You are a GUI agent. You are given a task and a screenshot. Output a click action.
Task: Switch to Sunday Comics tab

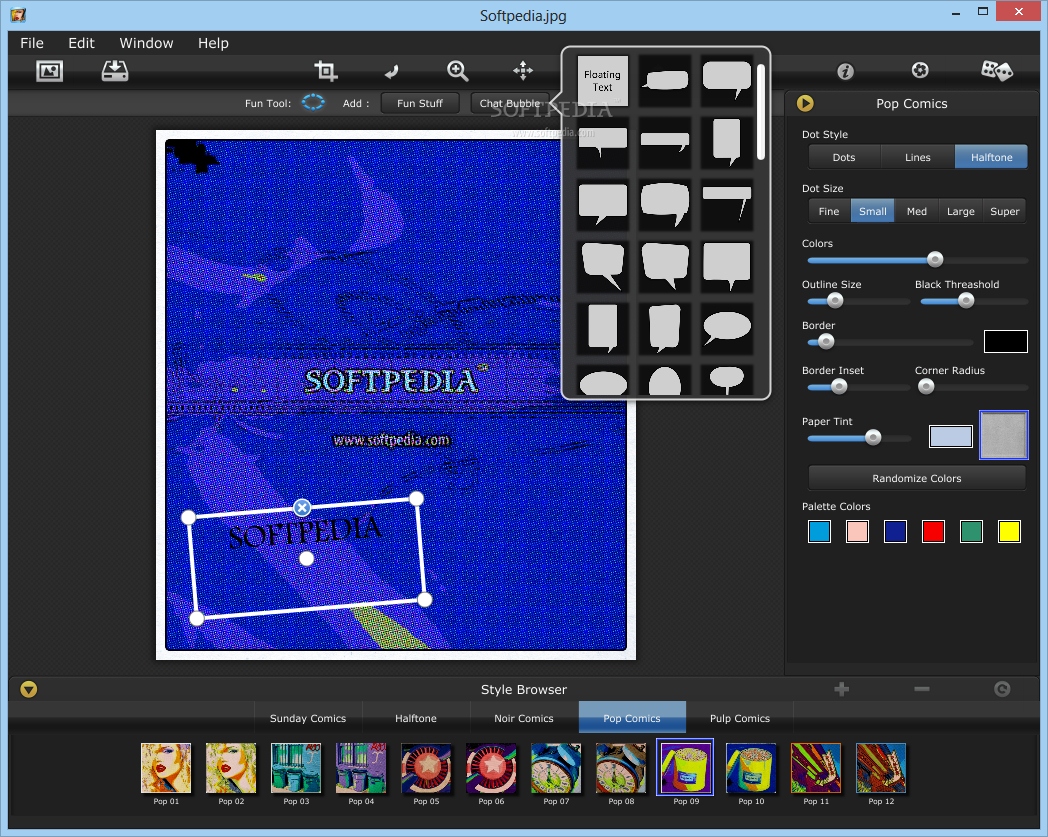point(308,718)
